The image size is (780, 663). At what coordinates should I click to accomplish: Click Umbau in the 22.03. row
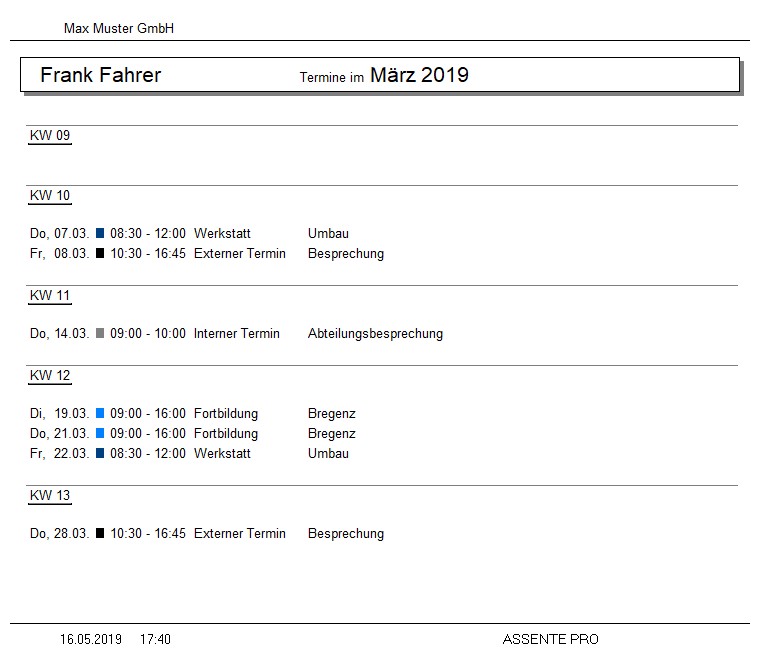328,453
